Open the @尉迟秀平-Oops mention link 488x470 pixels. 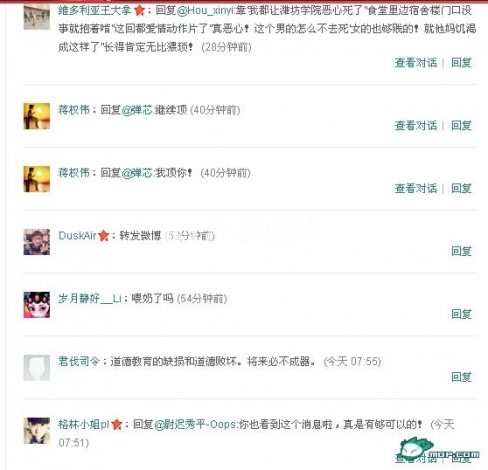pyautogui.click(x=196, y=424)
